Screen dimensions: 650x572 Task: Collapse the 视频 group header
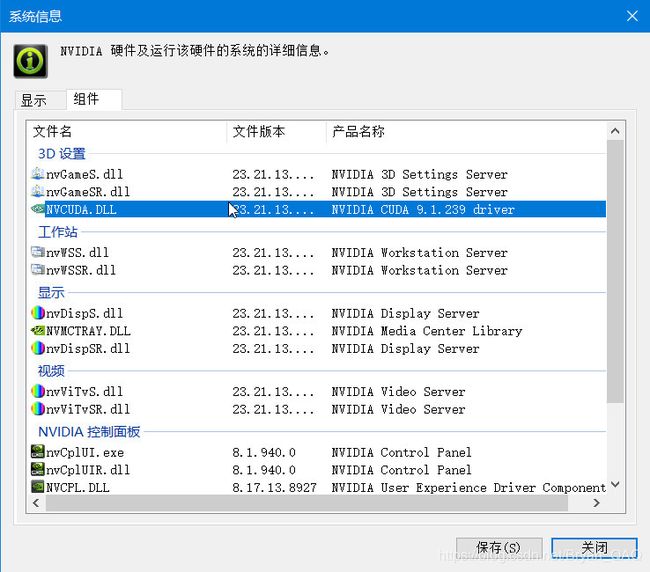(51, 371)
